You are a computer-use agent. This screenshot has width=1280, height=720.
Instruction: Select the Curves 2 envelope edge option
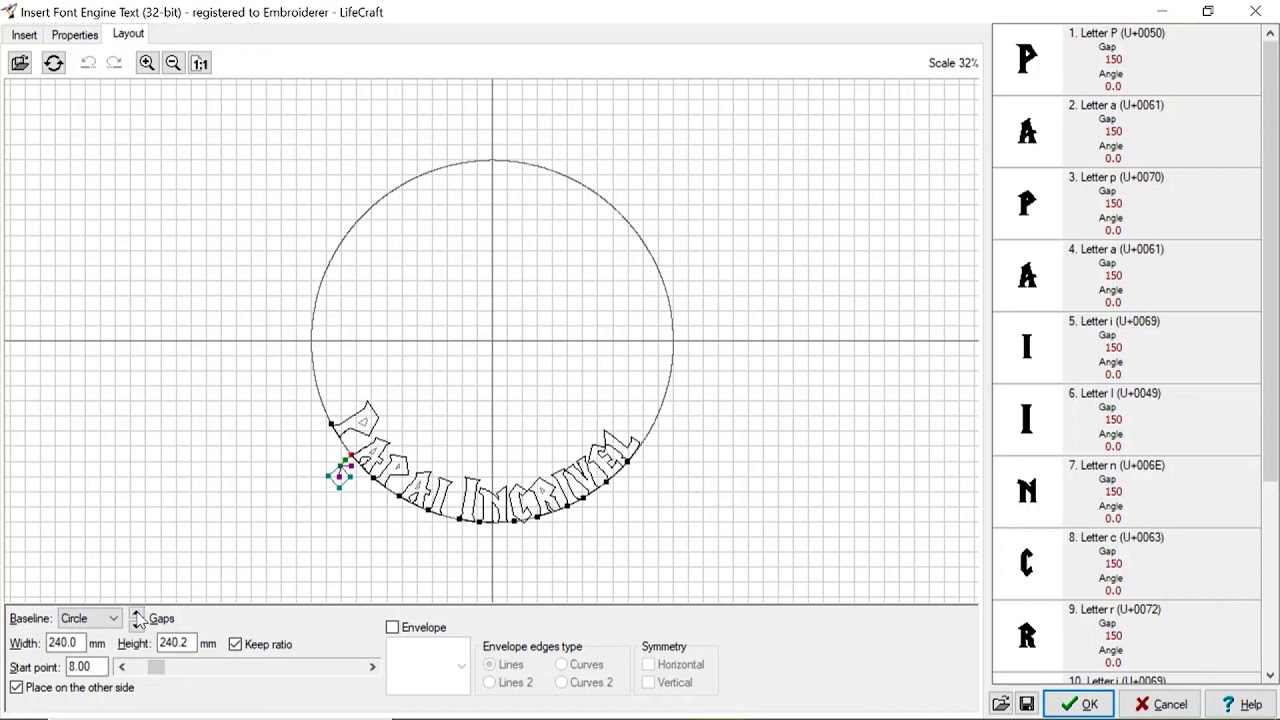(561, 682)
